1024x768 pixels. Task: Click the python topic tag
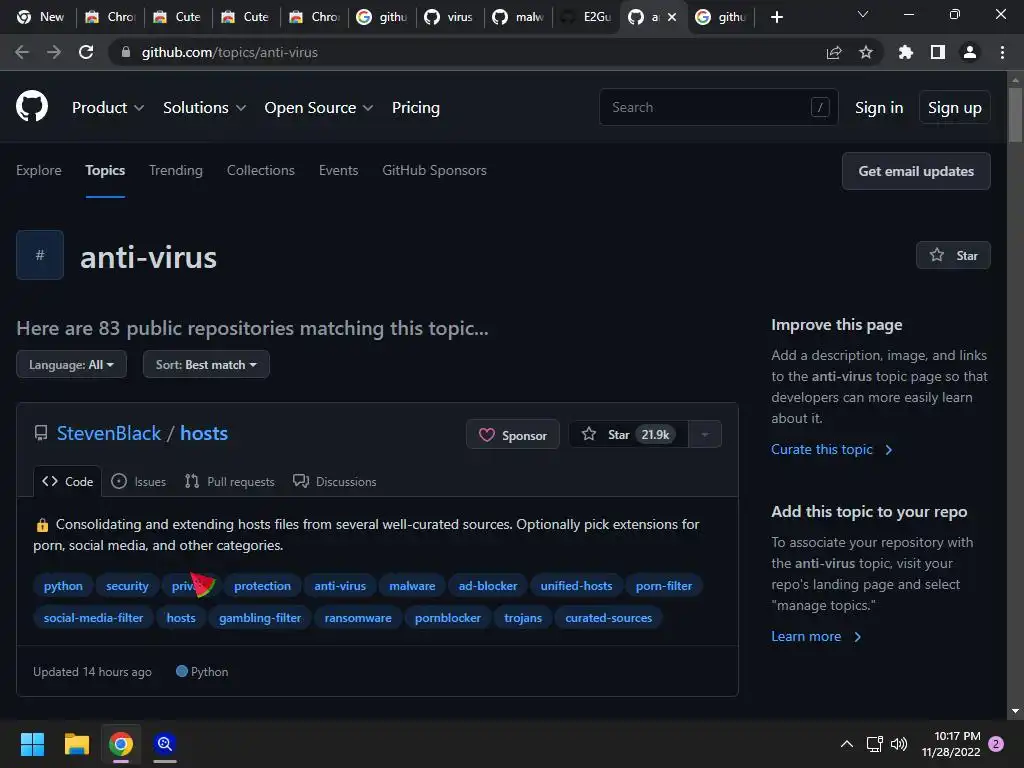(x=63, y=586)
